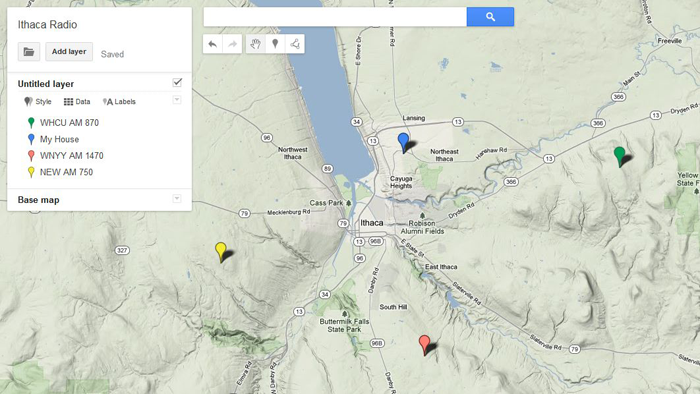
Task: Undo the last map edit
Action: (x=212, y=44)
